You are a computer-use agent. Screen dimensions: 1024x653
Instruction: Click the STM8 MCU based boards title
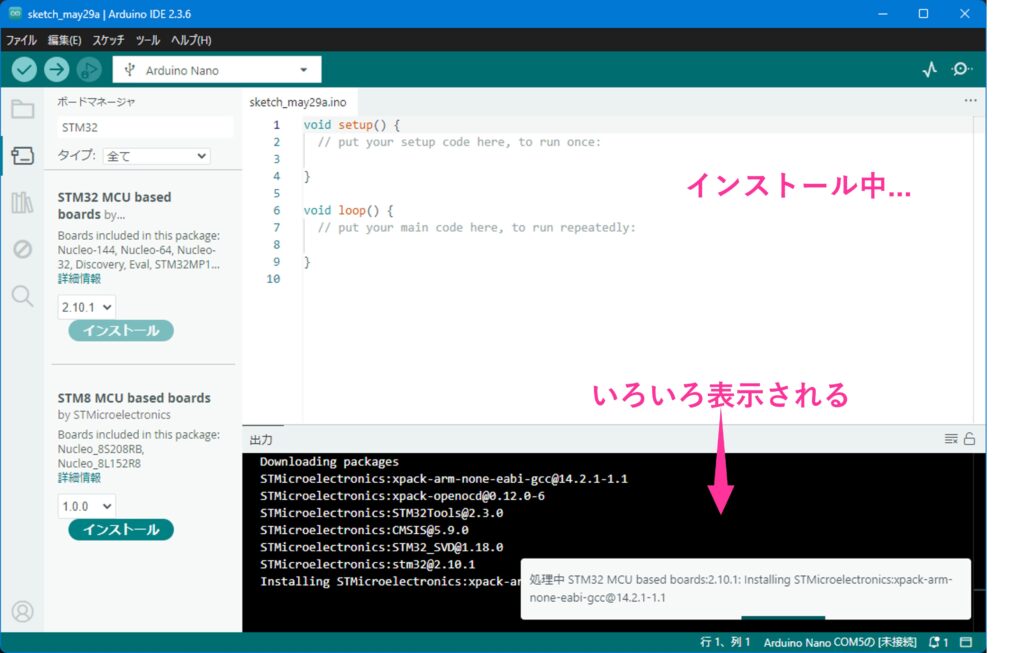tap(134, 398)
